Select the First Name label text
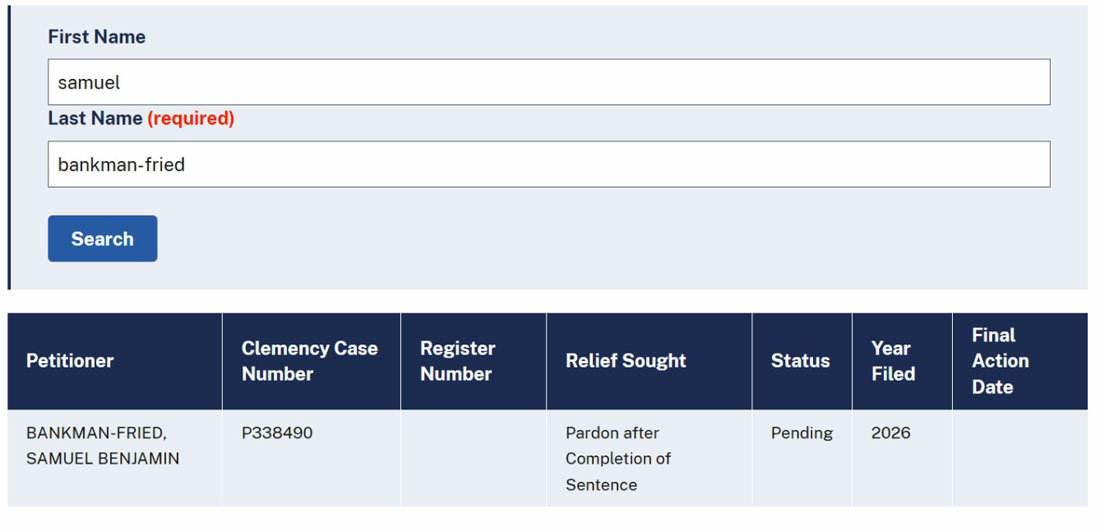1100x532 pixels. [x=97, y=36]
